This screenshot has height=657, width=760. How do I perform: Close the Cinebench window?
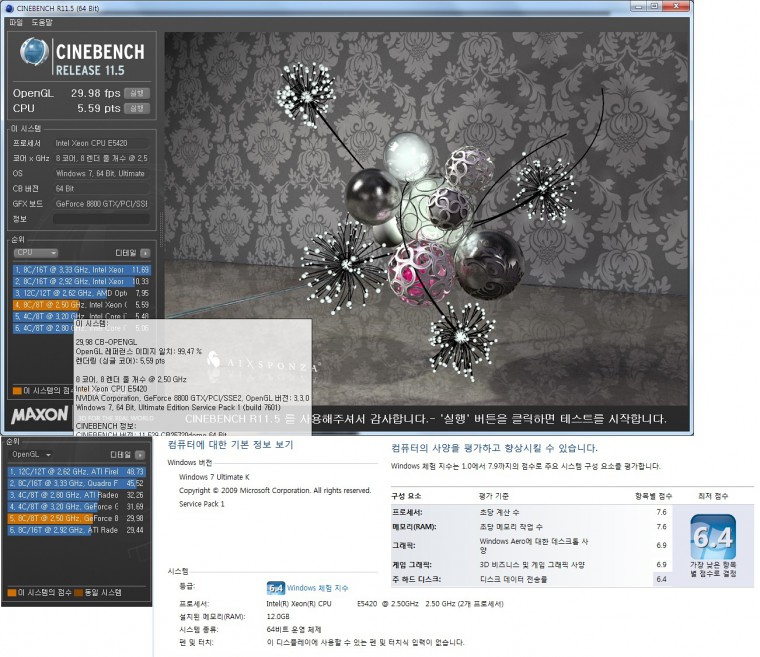point(676,6)
